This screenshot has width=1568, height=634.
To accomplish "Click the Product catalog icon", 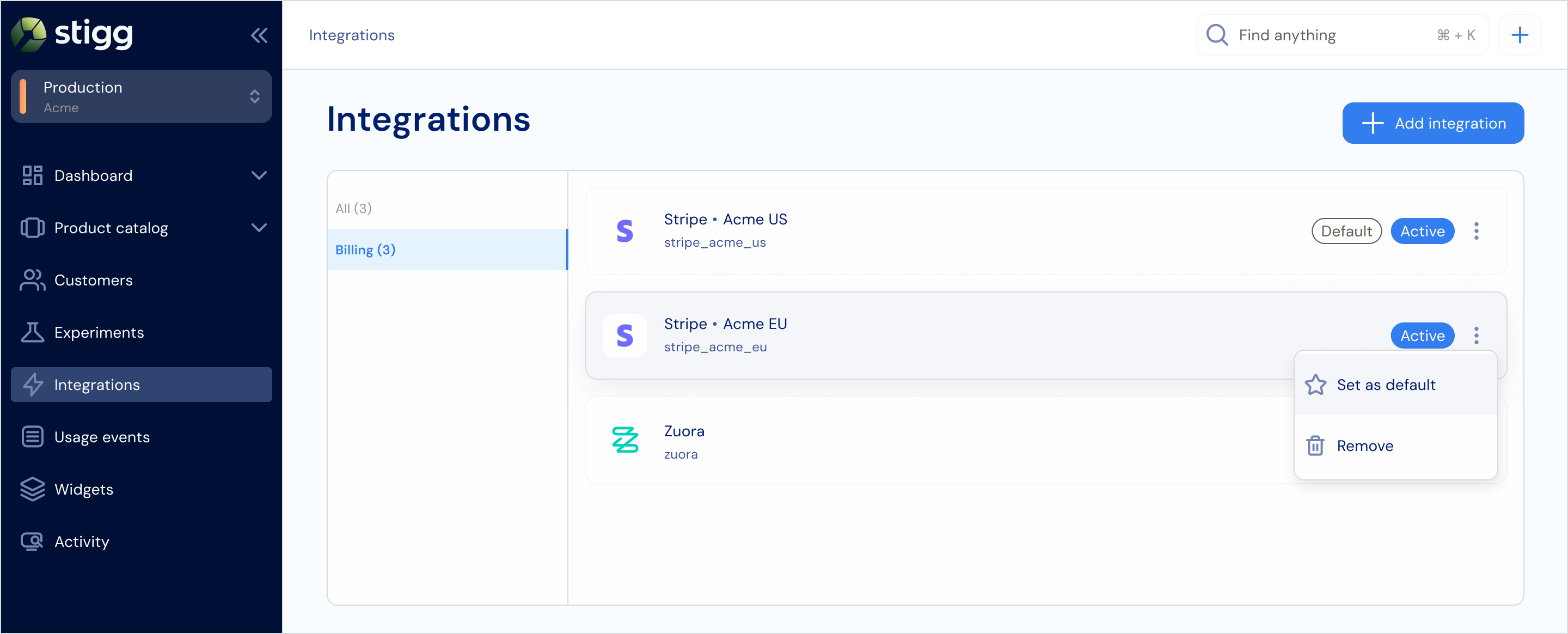I will 32,228.
